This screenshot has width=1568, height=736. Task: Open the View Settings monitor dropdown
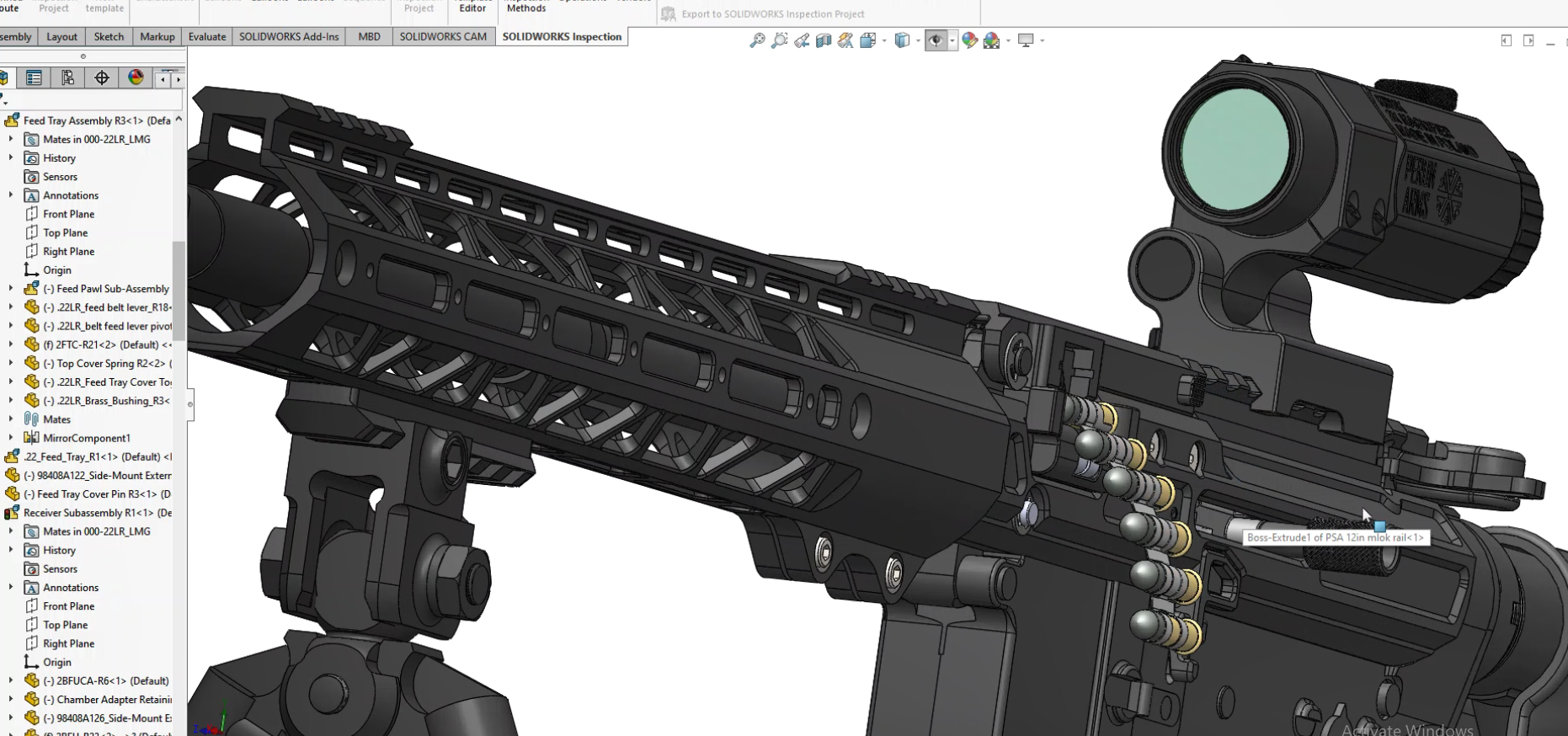point(1042,40)
